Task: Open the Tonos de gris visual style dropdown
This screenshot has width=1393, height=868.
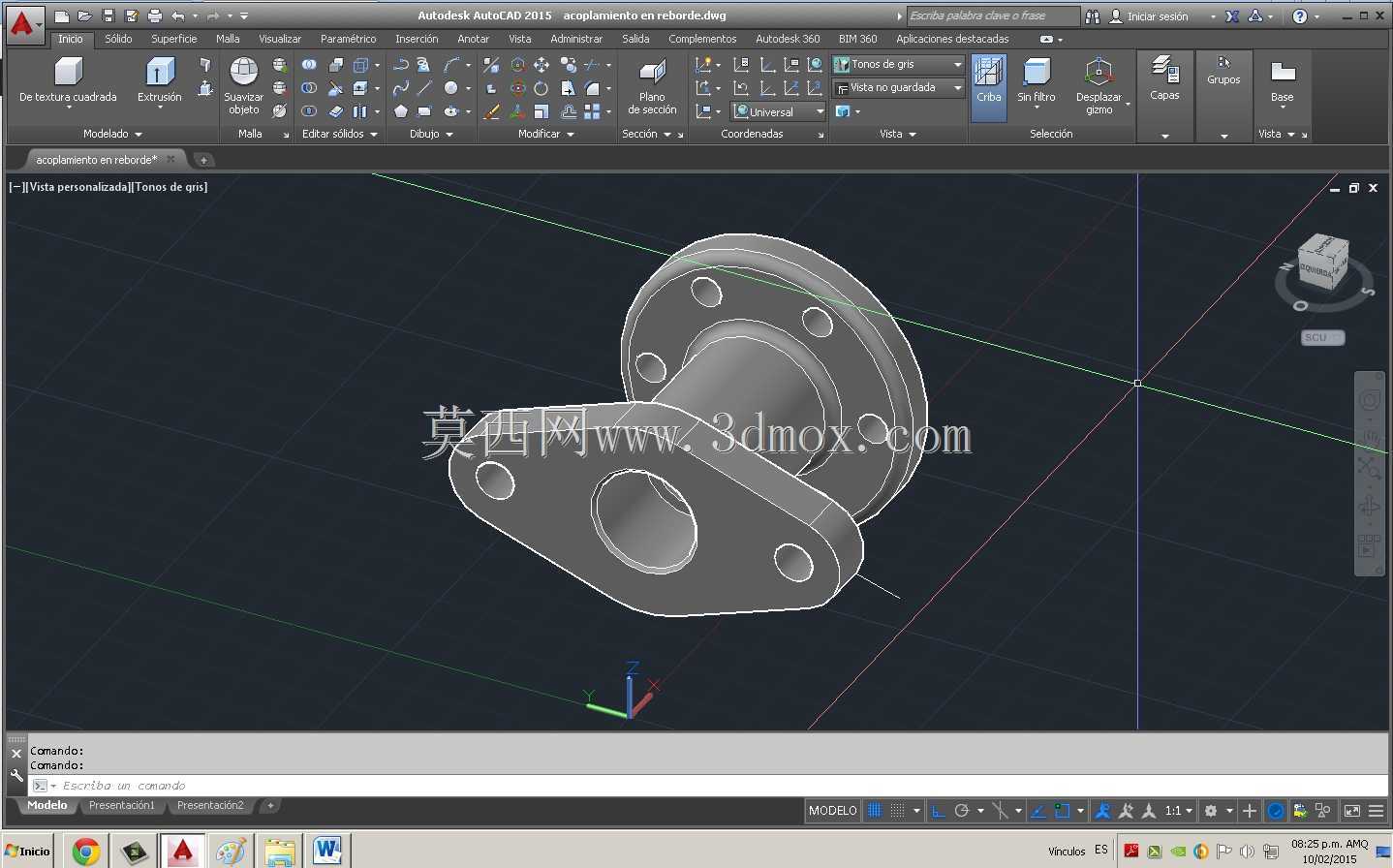Action: [x=898, y=64]
